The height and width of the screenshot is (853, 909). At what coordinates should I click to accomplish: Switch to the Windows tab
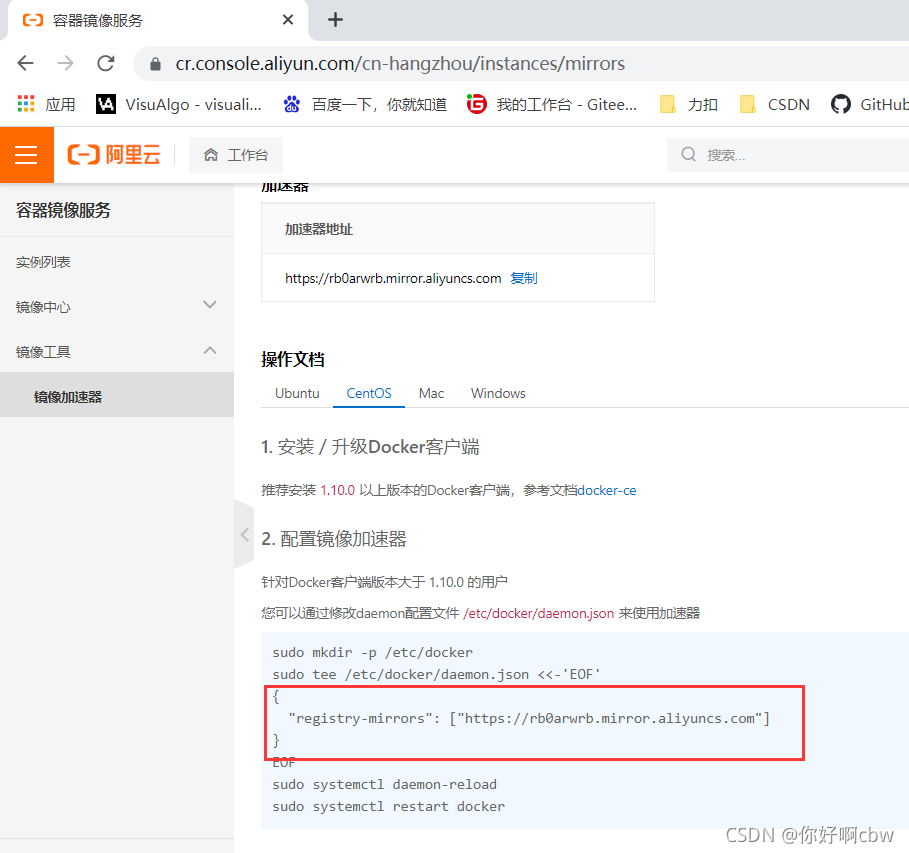click(x=498, y=393)
